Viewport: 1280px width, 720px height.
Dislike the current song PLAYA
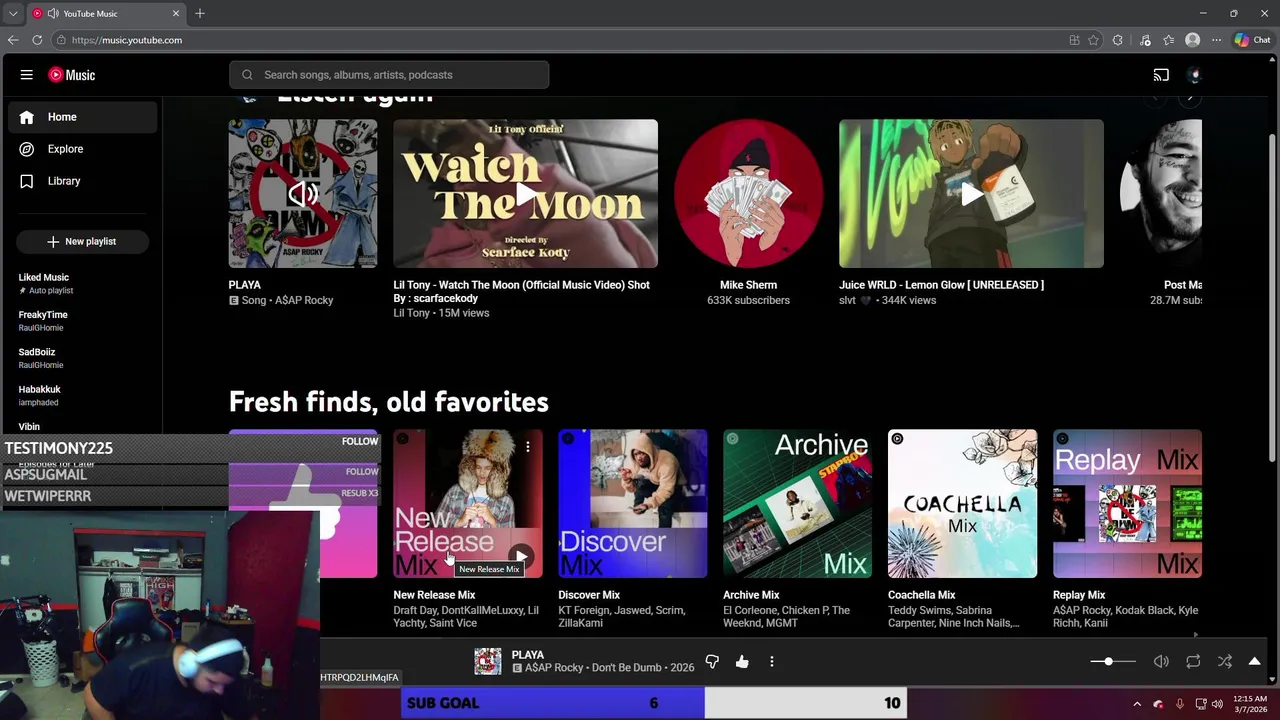(x=712, y=662)
